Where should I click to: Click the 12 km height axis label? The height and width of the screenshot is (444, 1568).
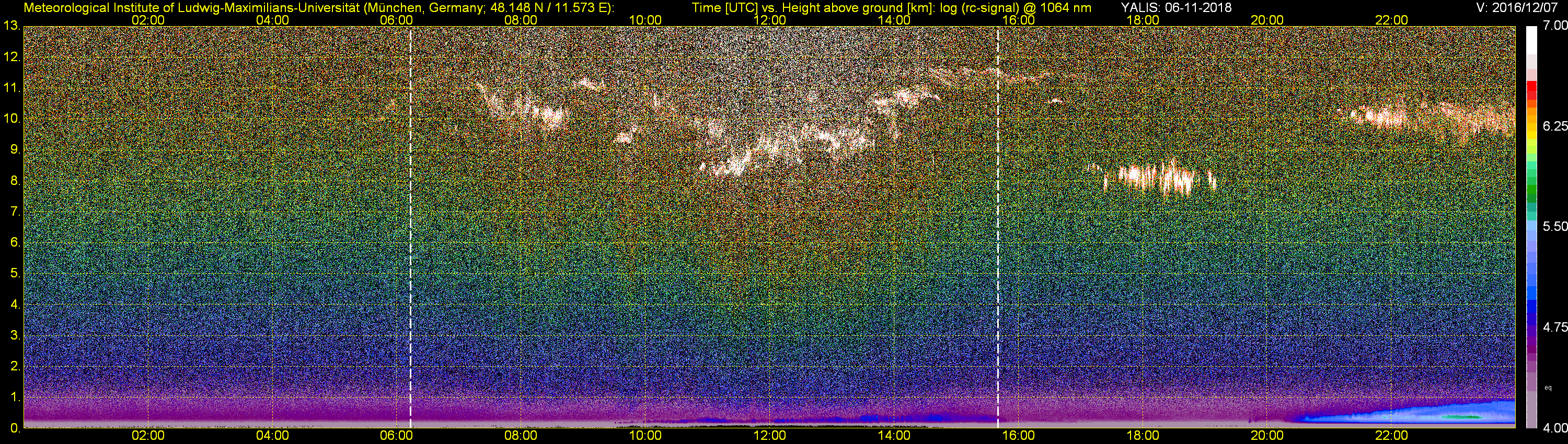11,57
